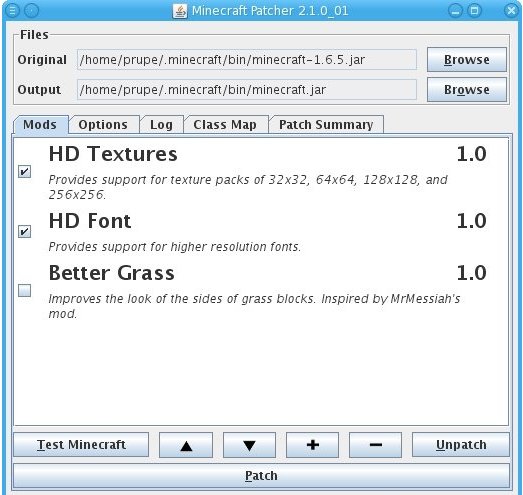Browse for the Output jar file
The width and height of the screenshot is (523, 495).
pyautogui.click(x=467, y=90)
